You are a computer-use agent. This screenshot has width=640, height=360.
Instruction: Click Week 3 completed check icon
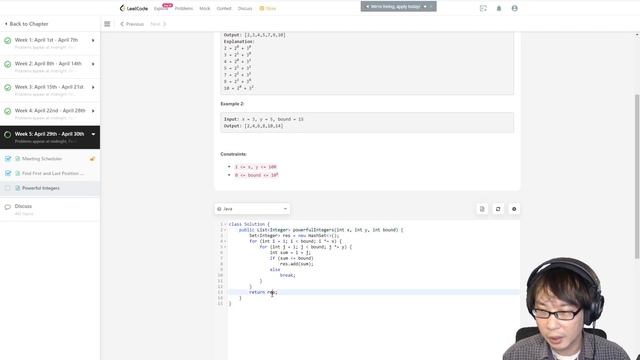[8, 87]
